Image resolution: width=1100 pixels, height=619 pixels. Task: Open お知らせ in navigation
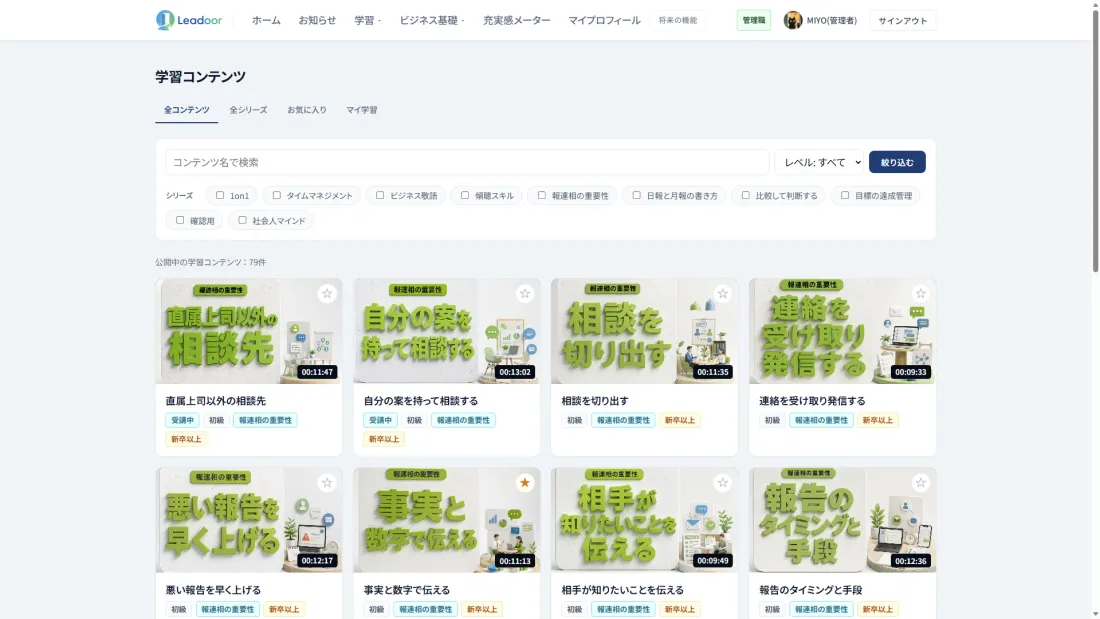pyautogui.click(x=317, y=20)
